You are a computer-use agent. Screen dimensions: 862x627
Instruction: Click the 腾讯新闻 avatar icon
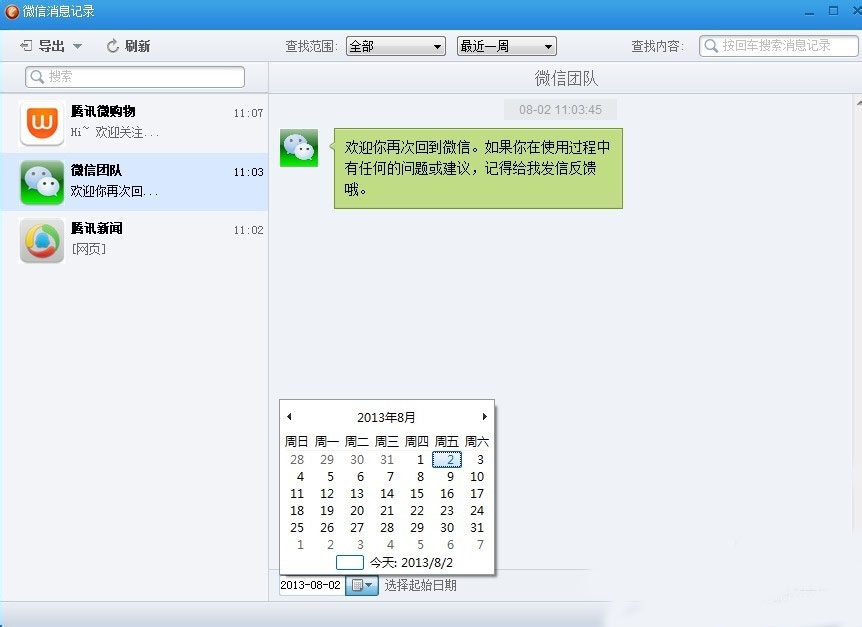click(42, 240)
